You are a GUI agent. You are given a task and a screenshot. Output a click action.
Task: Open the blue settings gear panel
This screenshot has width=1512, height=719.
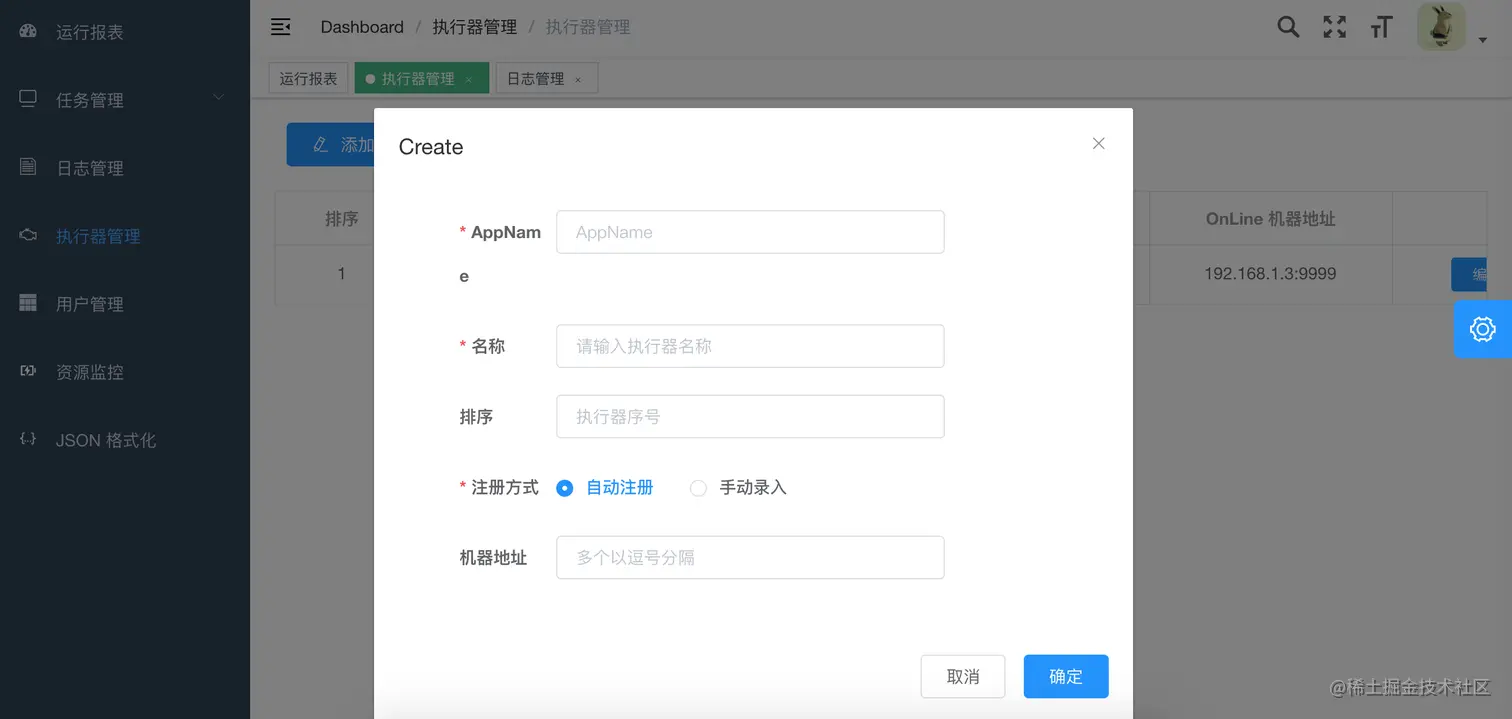pos(1482,329)
